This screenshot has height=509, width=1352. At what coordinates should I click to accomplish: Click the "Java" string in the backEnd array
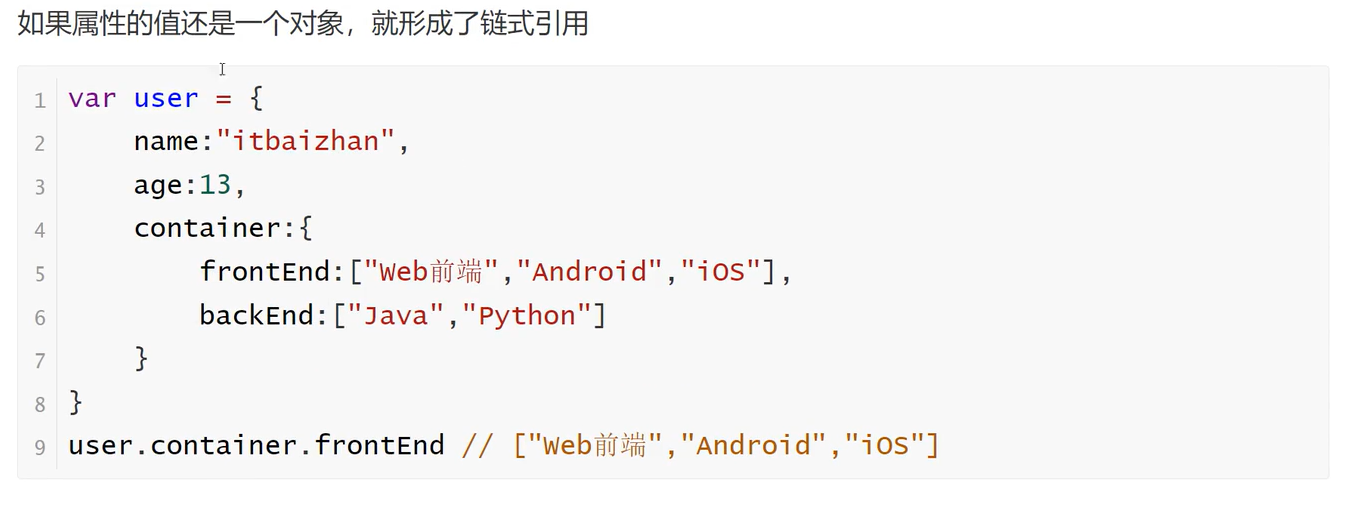pos(395,315)
